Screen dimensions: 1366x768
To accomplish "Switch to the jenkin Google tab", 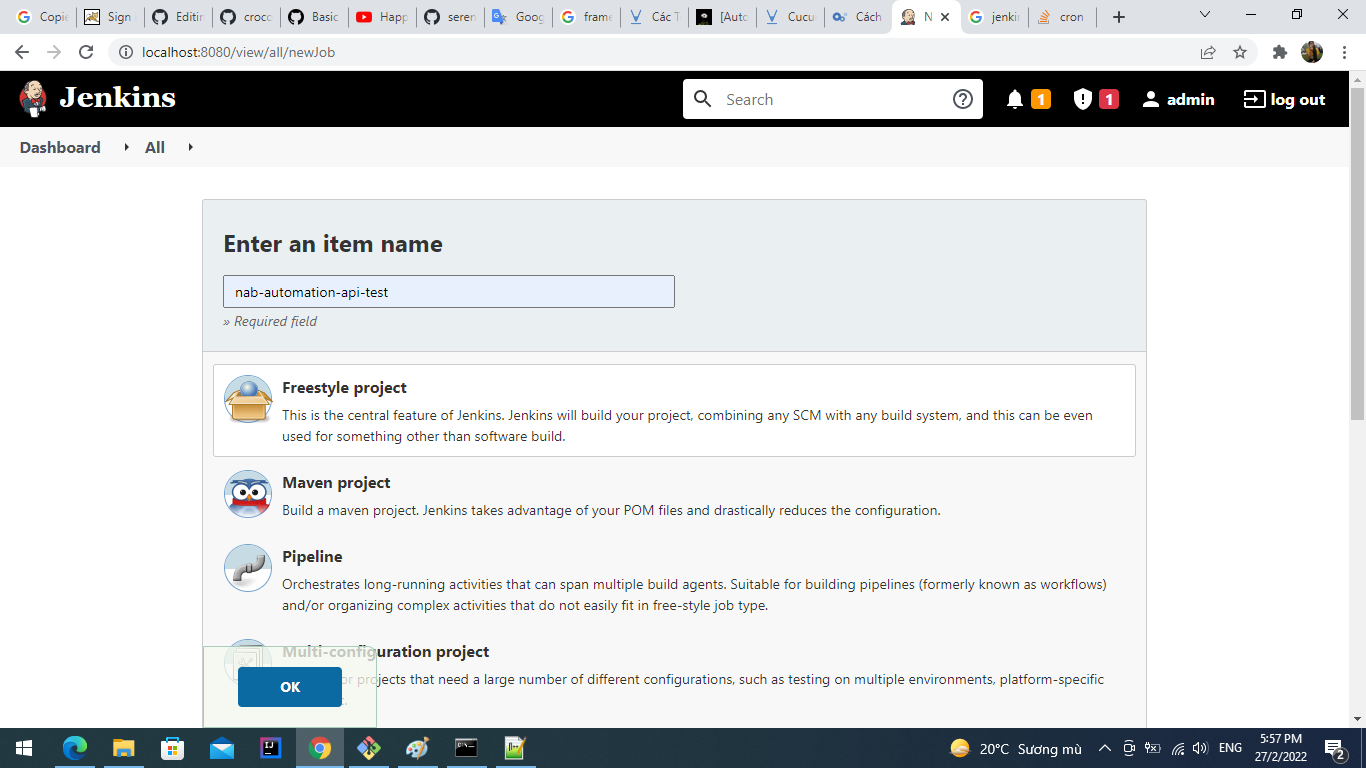I will pyautogui.click(x=995, y=17).
